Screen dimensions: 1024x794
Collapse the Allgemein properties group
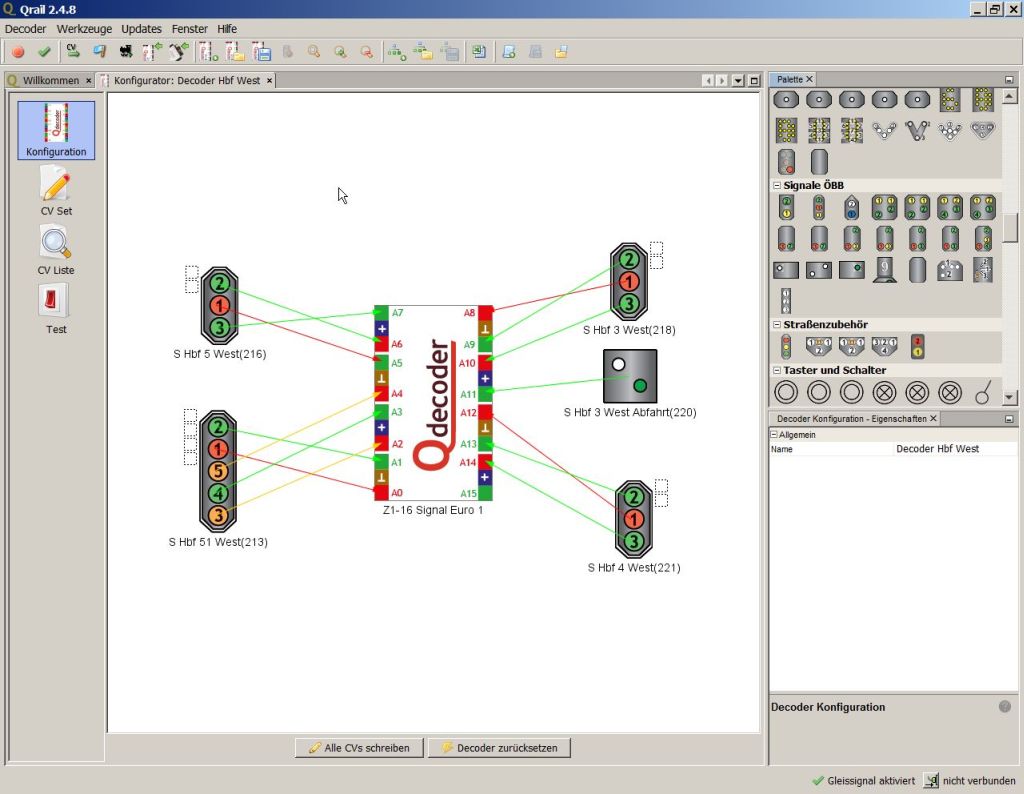pos(773,435)
